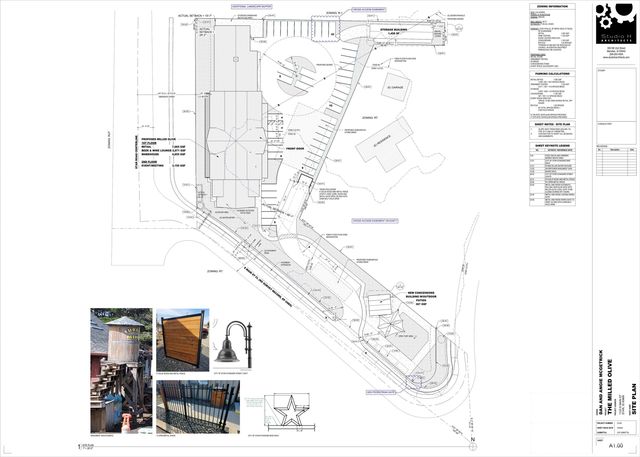Select the gooseneck street light illustration
Image resolution: width=640 pixels, height=457 pixels.
click(x=234, y=344)
